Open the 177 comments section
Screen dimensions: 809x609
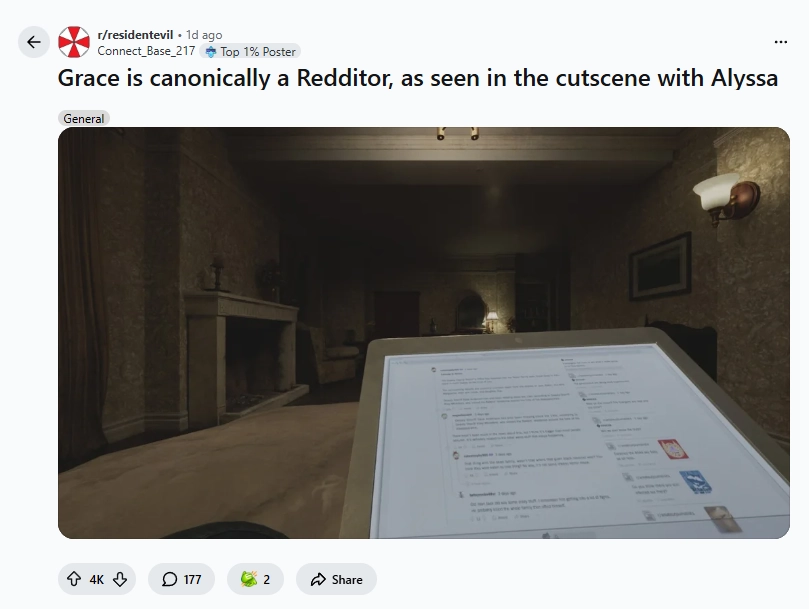[181, 579]
